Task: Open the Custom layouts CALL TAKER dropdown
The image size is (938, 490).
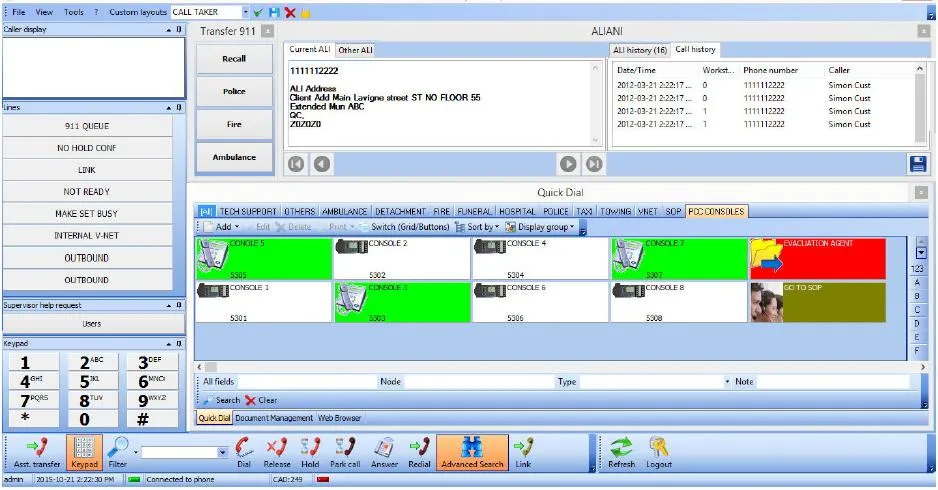Action: (x=245, y=12)
